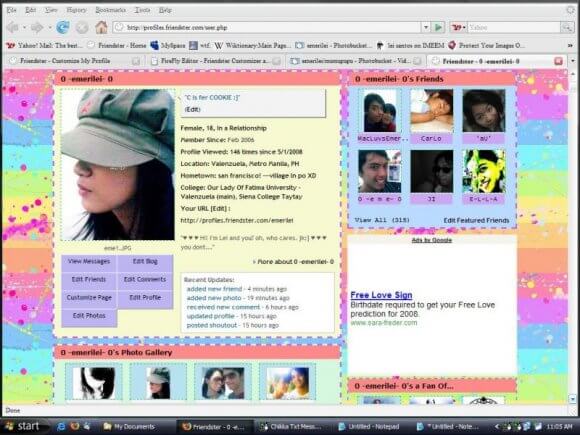Screen dimensions: 580x435
Task: Open My Documents from the taskbar
Action: 129,426
